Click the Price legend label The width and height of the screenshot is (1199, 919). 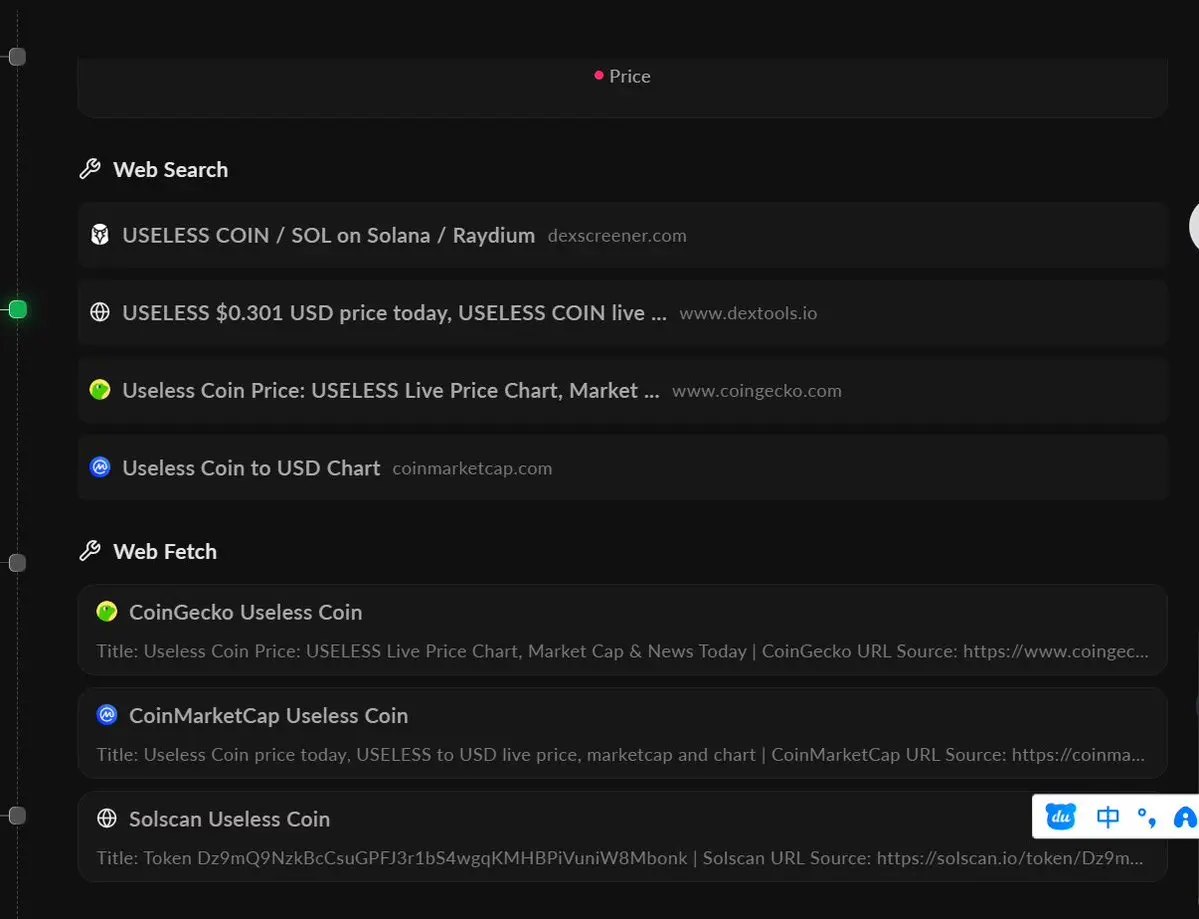coord(630,76)
